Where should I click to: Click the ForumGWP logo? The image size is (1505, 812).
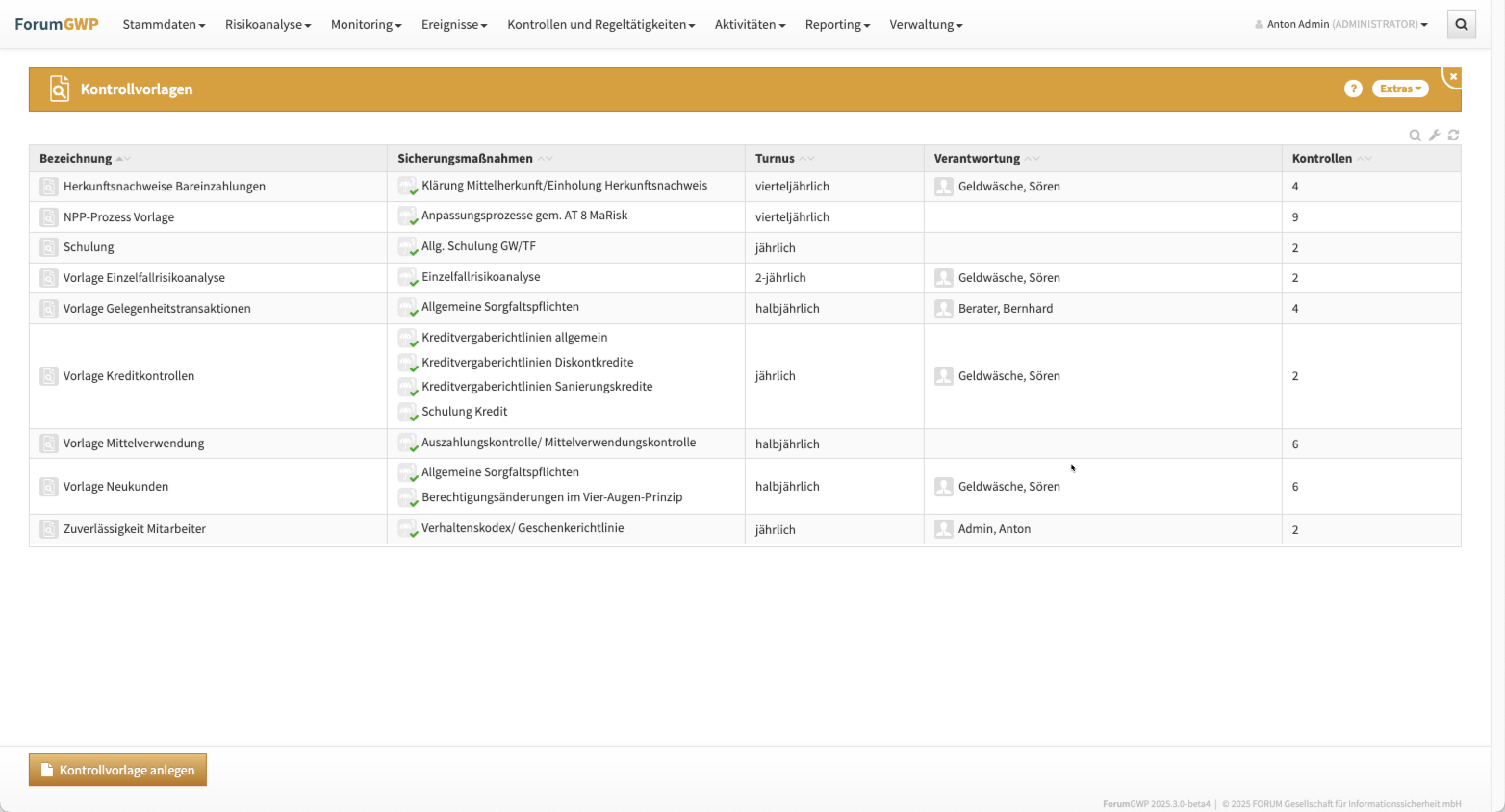click(x=56, y=25)
